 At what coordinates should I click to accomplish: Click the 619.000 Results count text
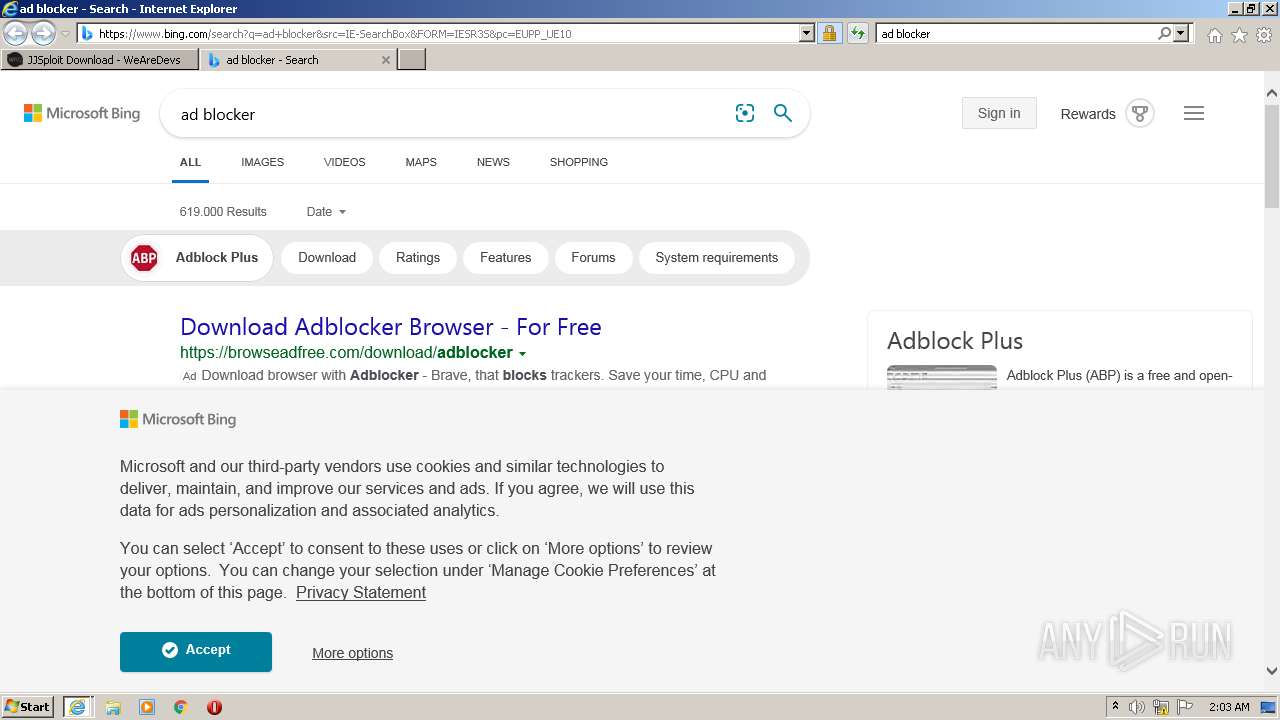(223, 212)
